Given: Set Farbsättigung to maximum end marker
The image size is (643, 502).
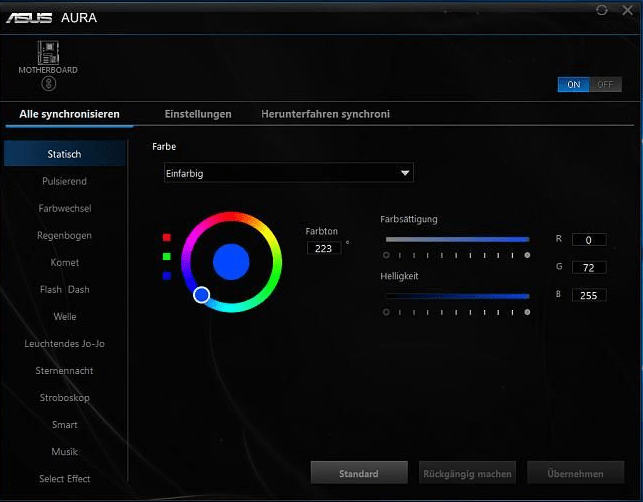Looking at the screenshot, I should click(x=527, y=255).
